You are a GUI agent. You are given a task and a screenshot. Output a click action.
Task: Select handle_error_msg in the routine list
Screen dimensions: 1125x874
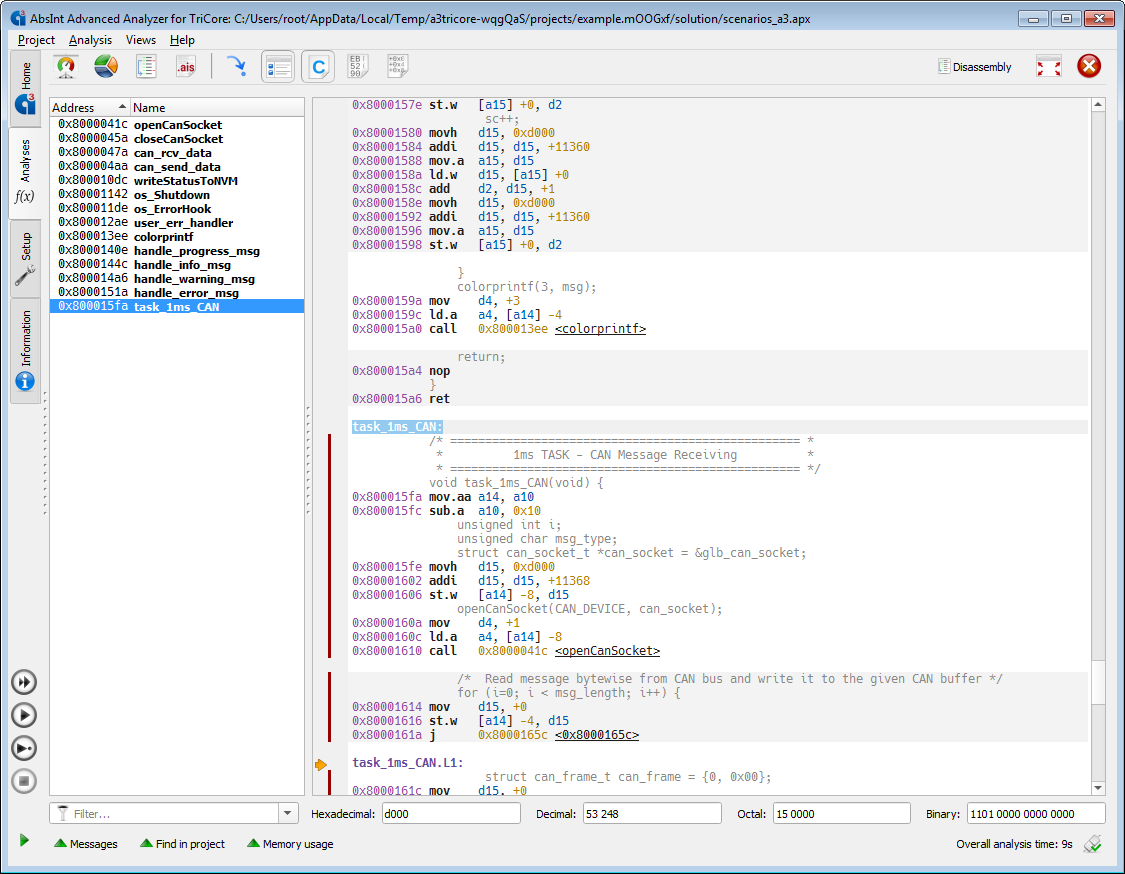(x=177, y=293)
